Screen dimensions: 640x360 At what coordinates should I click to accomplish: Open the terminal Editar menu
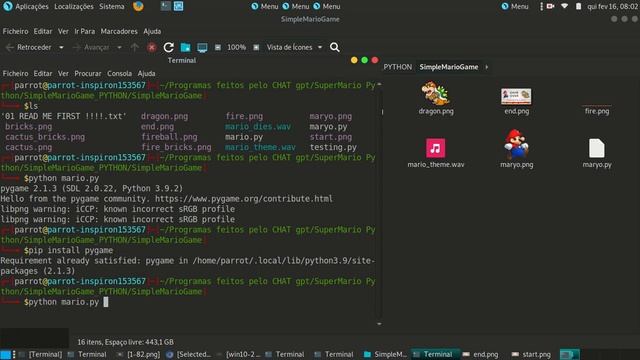click(x=43, y=73)
